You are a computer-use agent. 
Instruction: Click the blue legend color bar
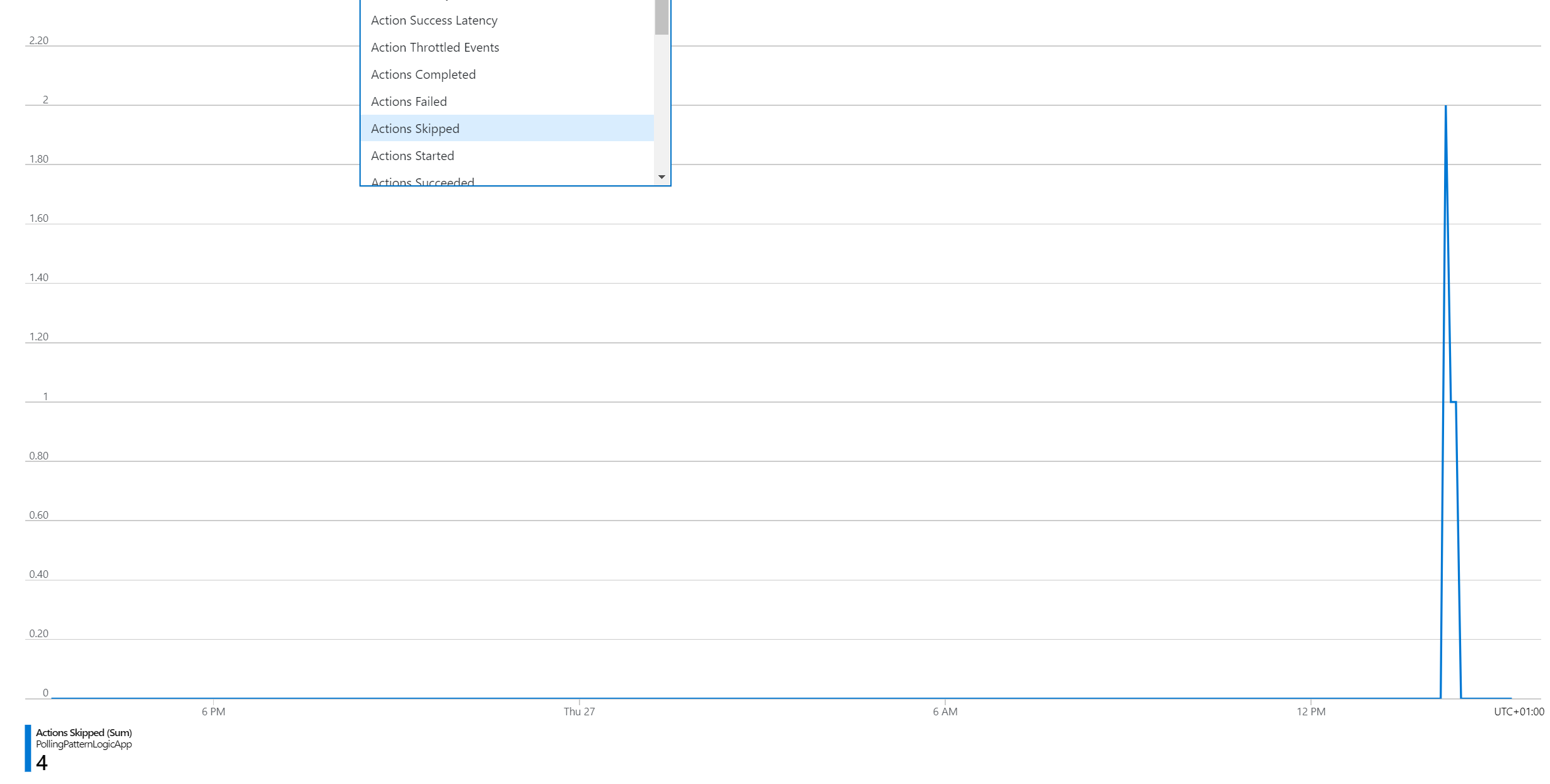[28, 748]
